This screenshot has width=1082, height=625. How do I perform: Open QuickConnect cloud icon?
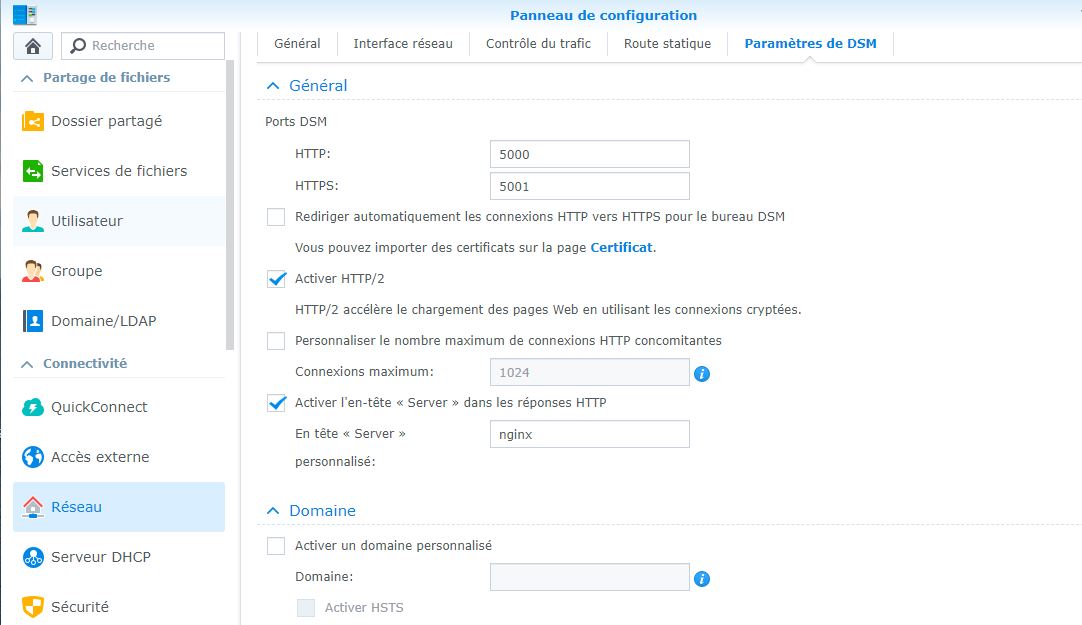(33, 407)
